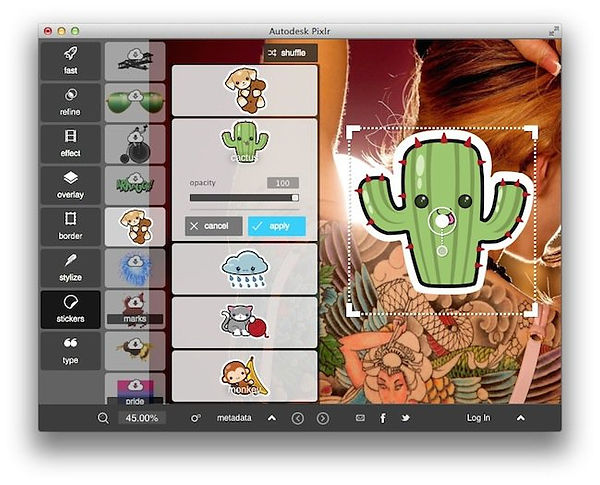
Task: Share the image to Twitter
Action: point(405,418)
